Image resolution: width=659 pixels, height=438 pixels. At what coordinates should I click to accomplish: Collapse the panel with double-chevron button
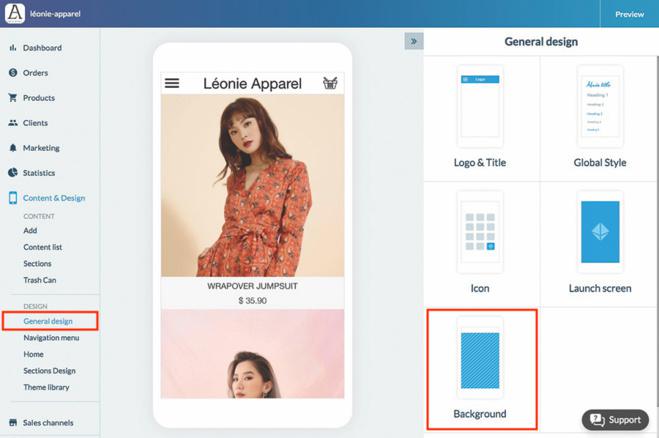(414, 41)
